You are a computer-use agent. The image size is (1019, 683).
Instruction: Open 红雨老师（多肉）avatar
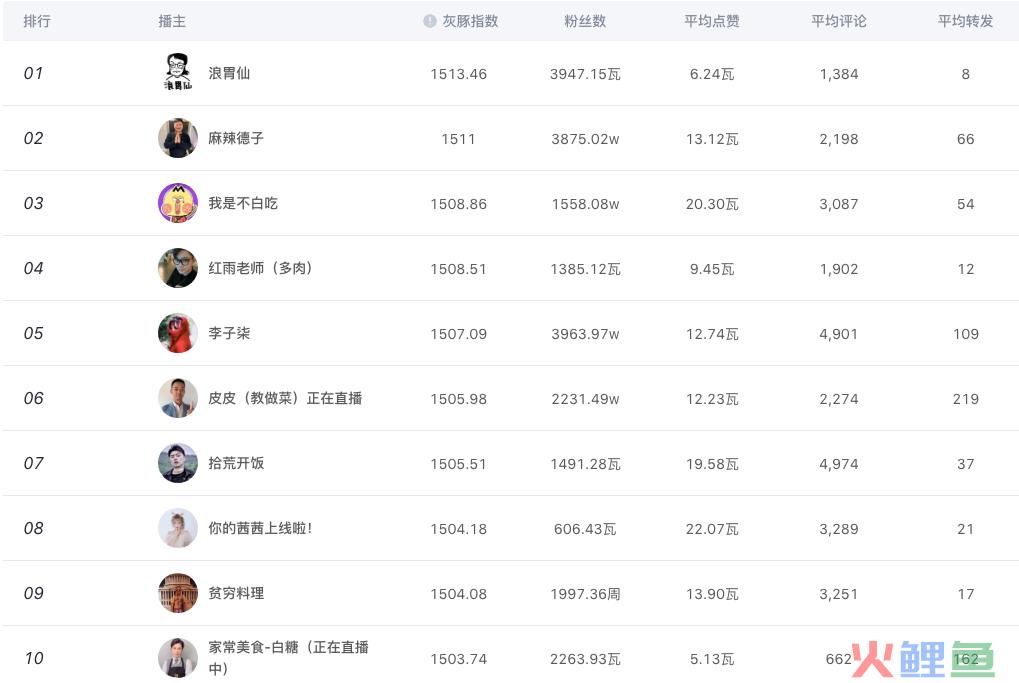point(177,268)
